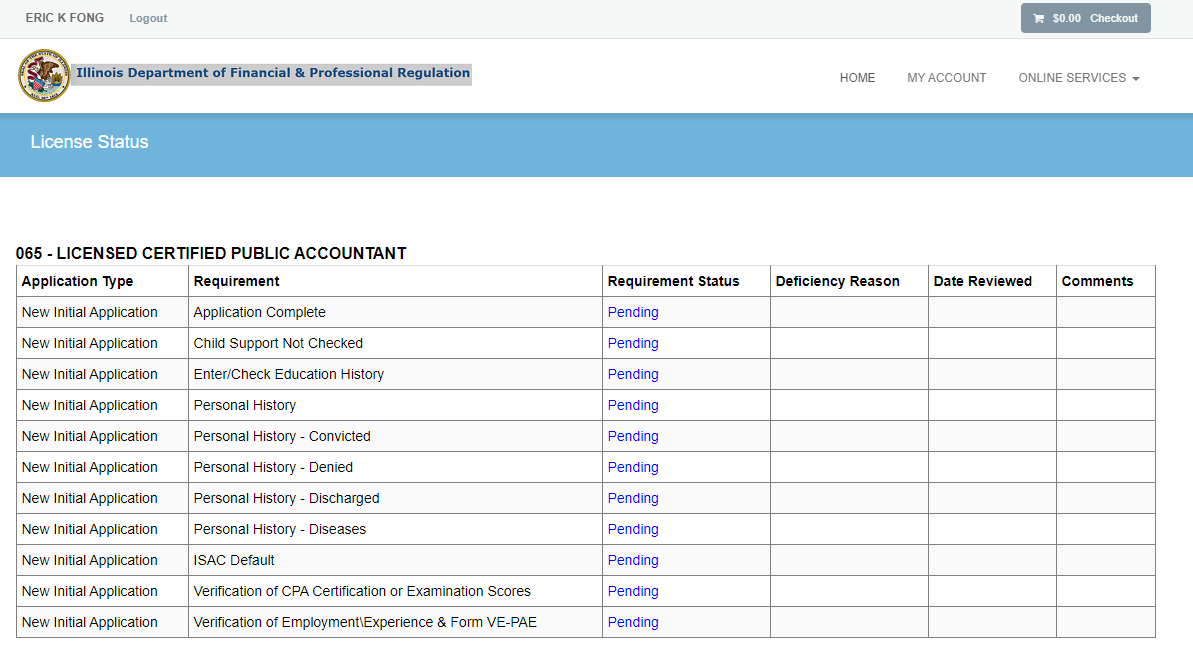Select Verification of Employment\Experience & Form VE-PAE
Viewport: 1193px width, 648px height.
[396, 623]
